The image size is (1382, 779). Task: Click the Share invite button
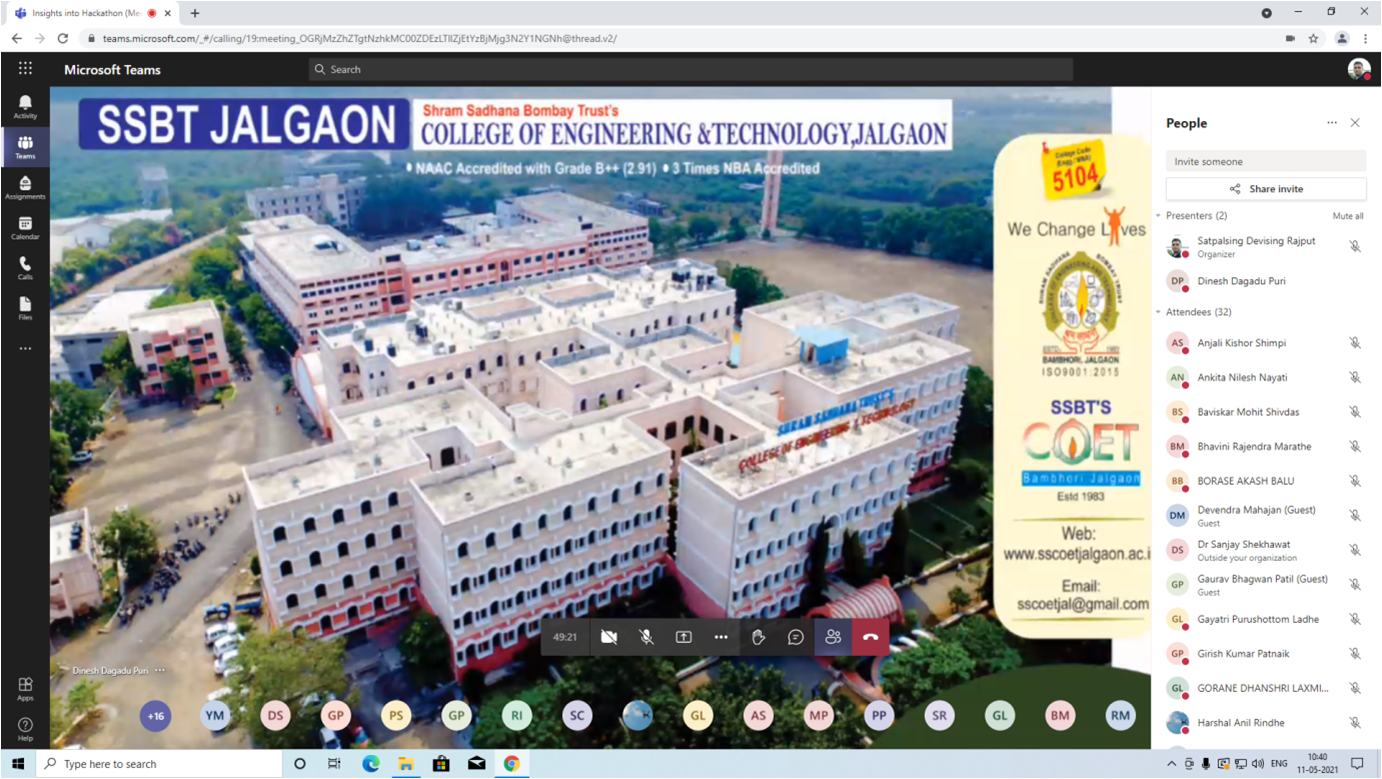coord(1266,189)
